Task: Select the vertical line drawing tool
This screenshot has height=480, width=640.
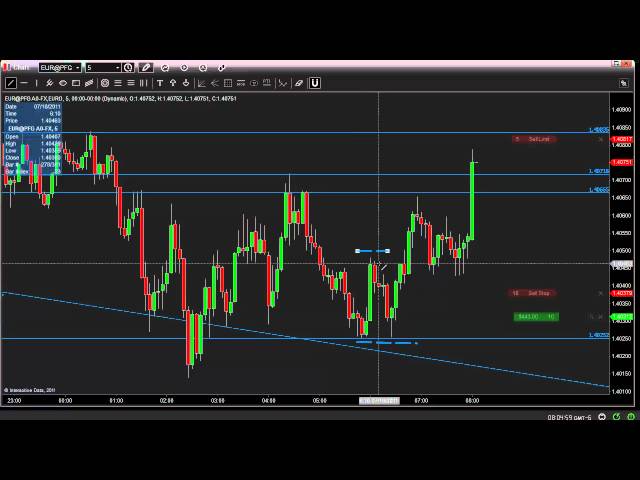Action: pyautogui.click(x=36, y=83)
